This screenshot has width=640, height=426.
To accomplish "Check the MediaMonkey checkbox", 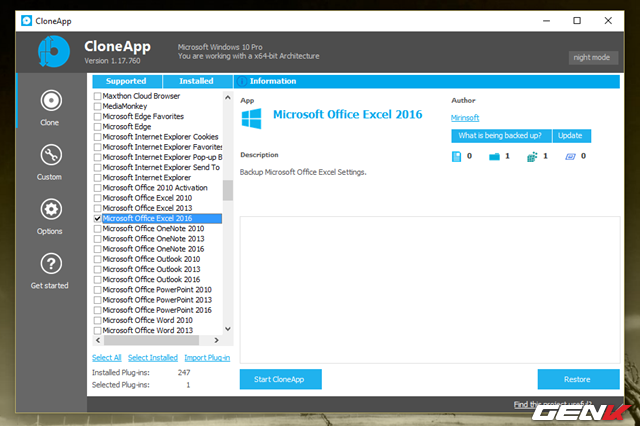I will click(x=98, y=106).
